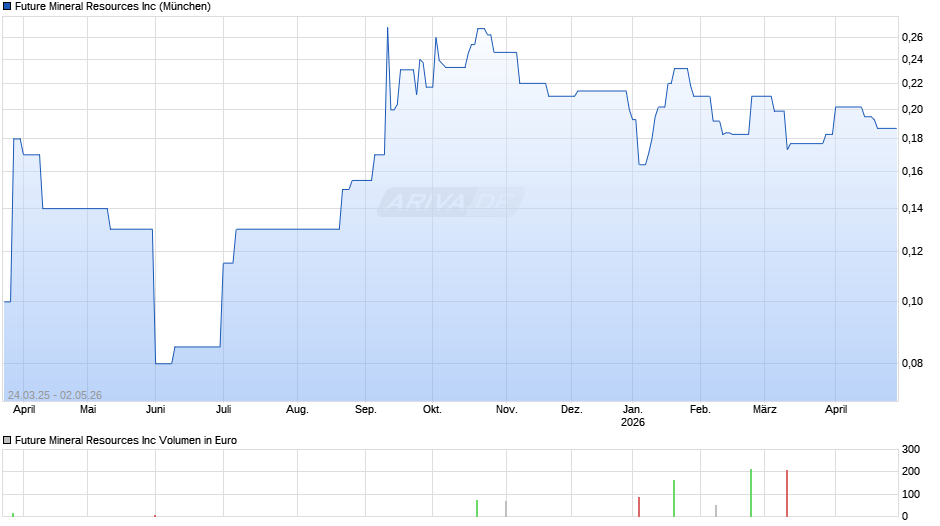940x526 pixels.
Task: Click the date range '24.03.25 - 02.05.26'
Action: click(x=55, y=395)
